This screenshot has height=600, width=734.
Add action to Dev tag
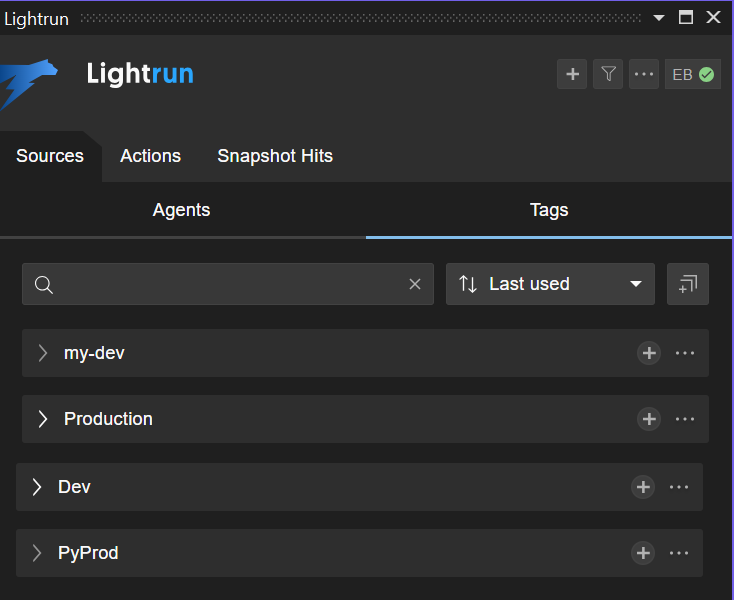(643, 487)
